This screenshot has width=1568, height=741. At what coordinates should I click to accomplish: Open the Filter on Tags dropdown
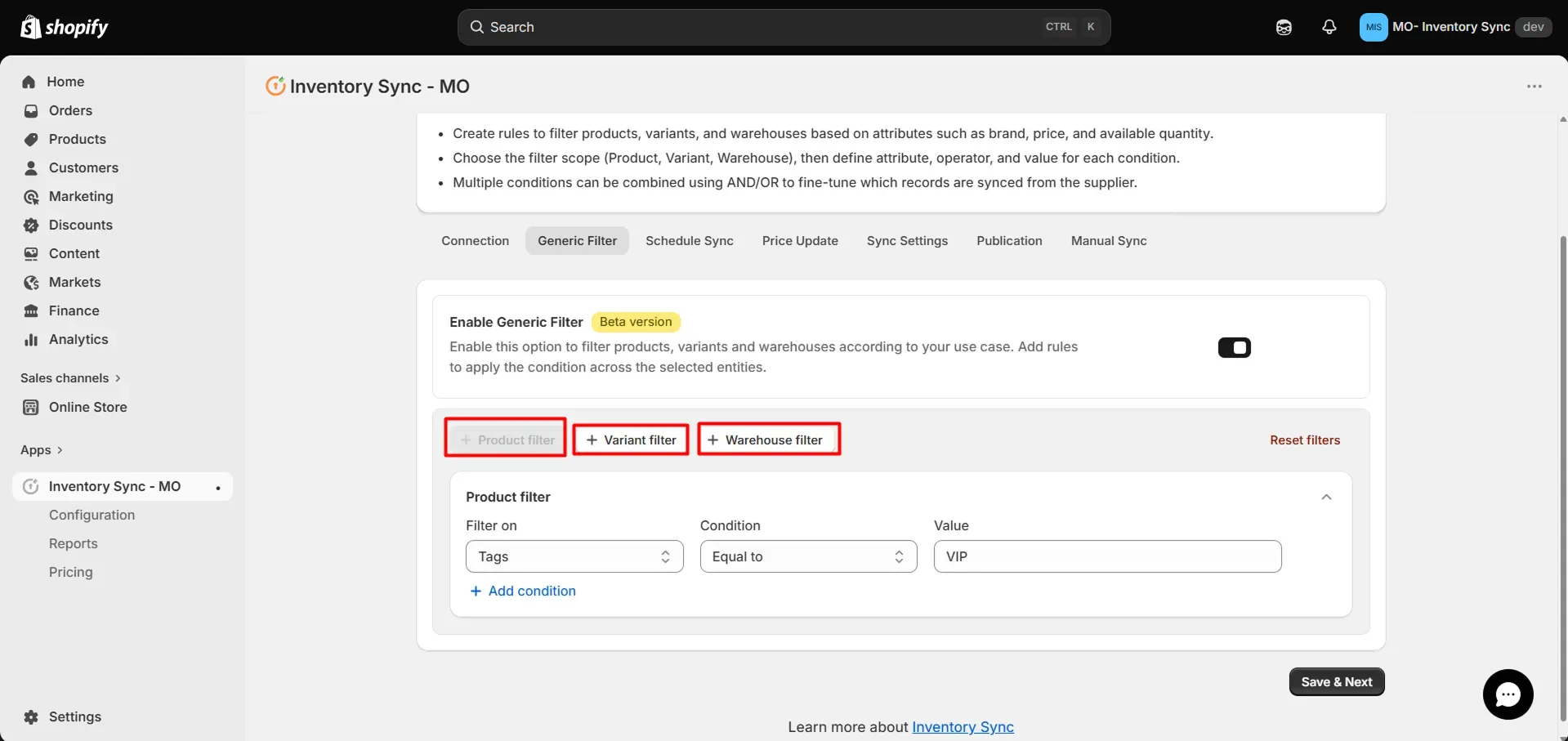[x=574, y=556]
